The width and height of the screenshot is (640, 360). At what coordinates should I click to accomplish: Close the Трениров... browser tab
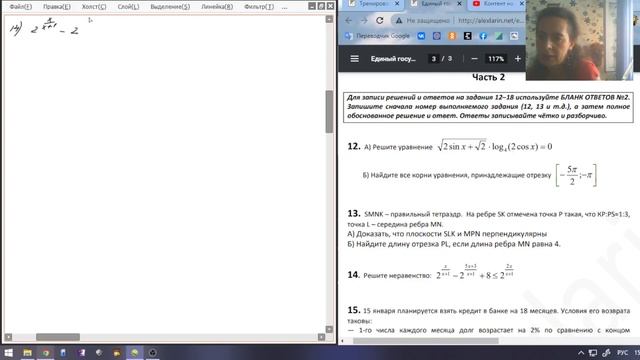(x=397, y=4)
